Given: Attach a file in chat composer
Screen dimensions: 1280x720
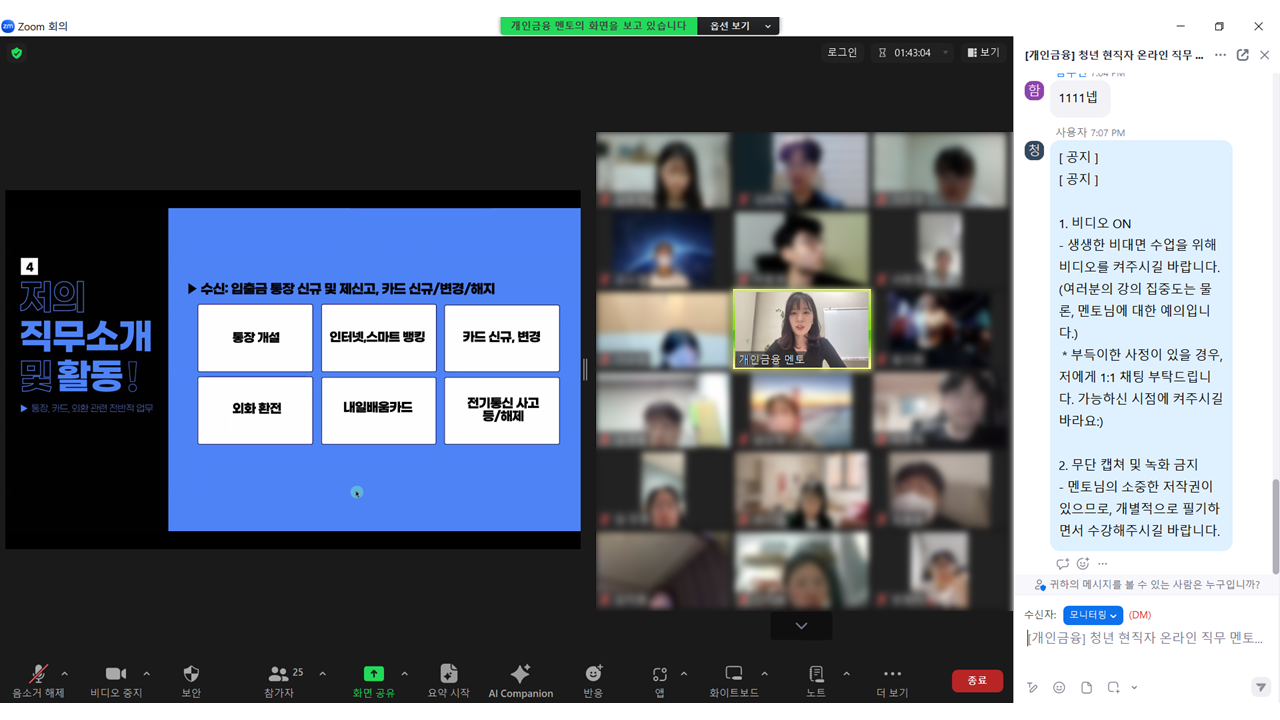Looking at the screenshot, I should [x=1087, y=687].
